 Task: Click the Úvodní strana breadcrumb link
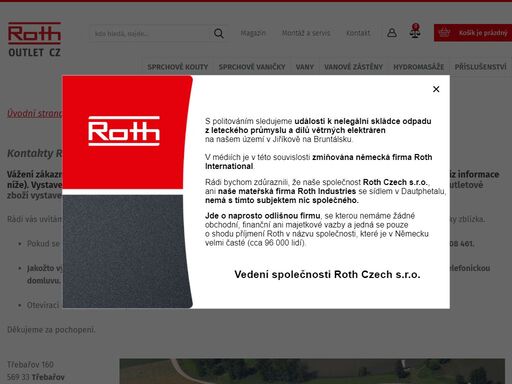pos(35,113)
